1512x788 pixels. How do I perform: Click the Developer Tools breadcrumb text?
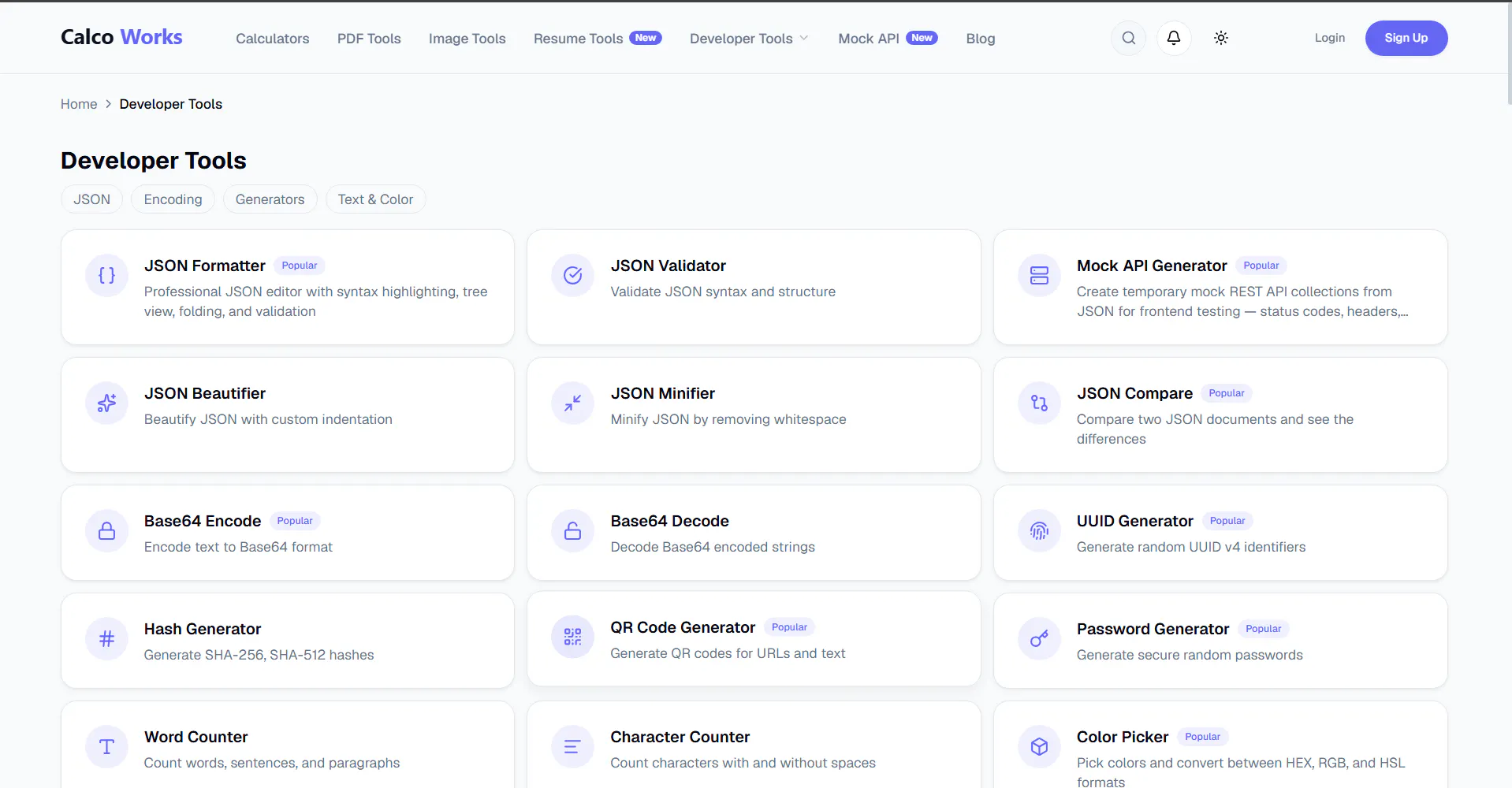[171, 104]
